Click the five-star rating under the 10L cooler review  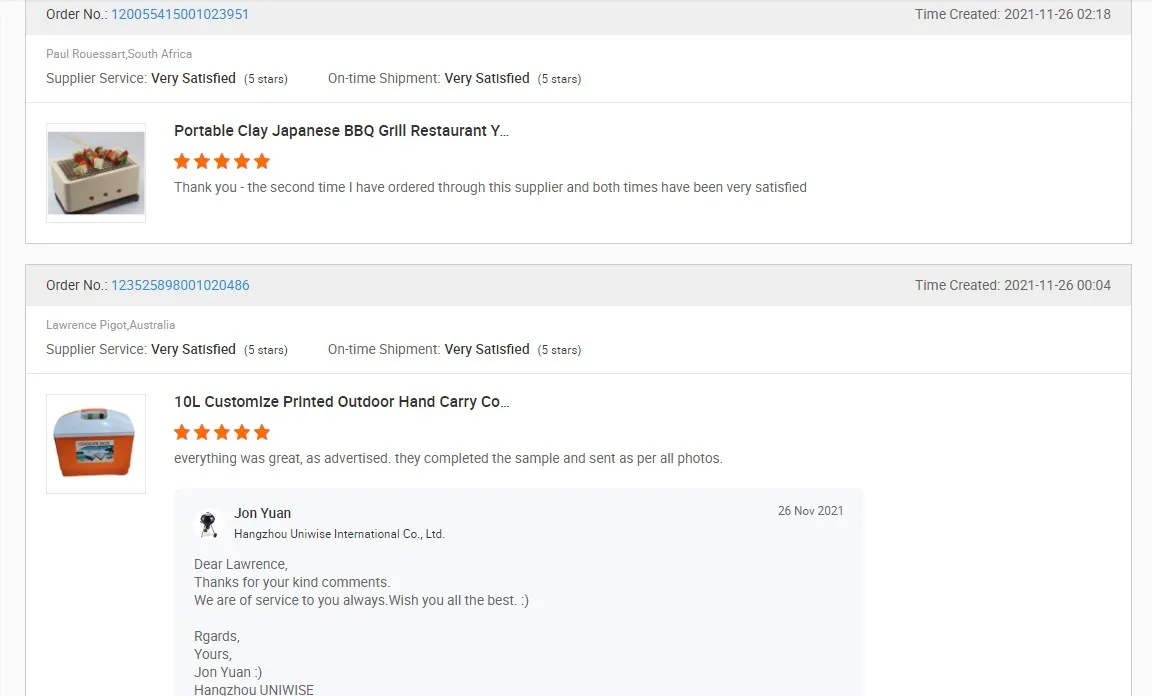coord(222,432)
